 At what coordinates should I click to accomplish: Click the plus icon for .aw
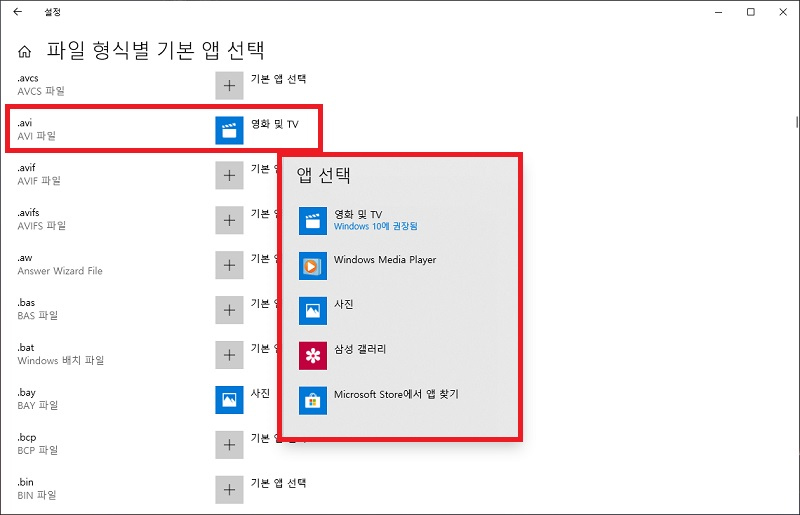point(229,265)
